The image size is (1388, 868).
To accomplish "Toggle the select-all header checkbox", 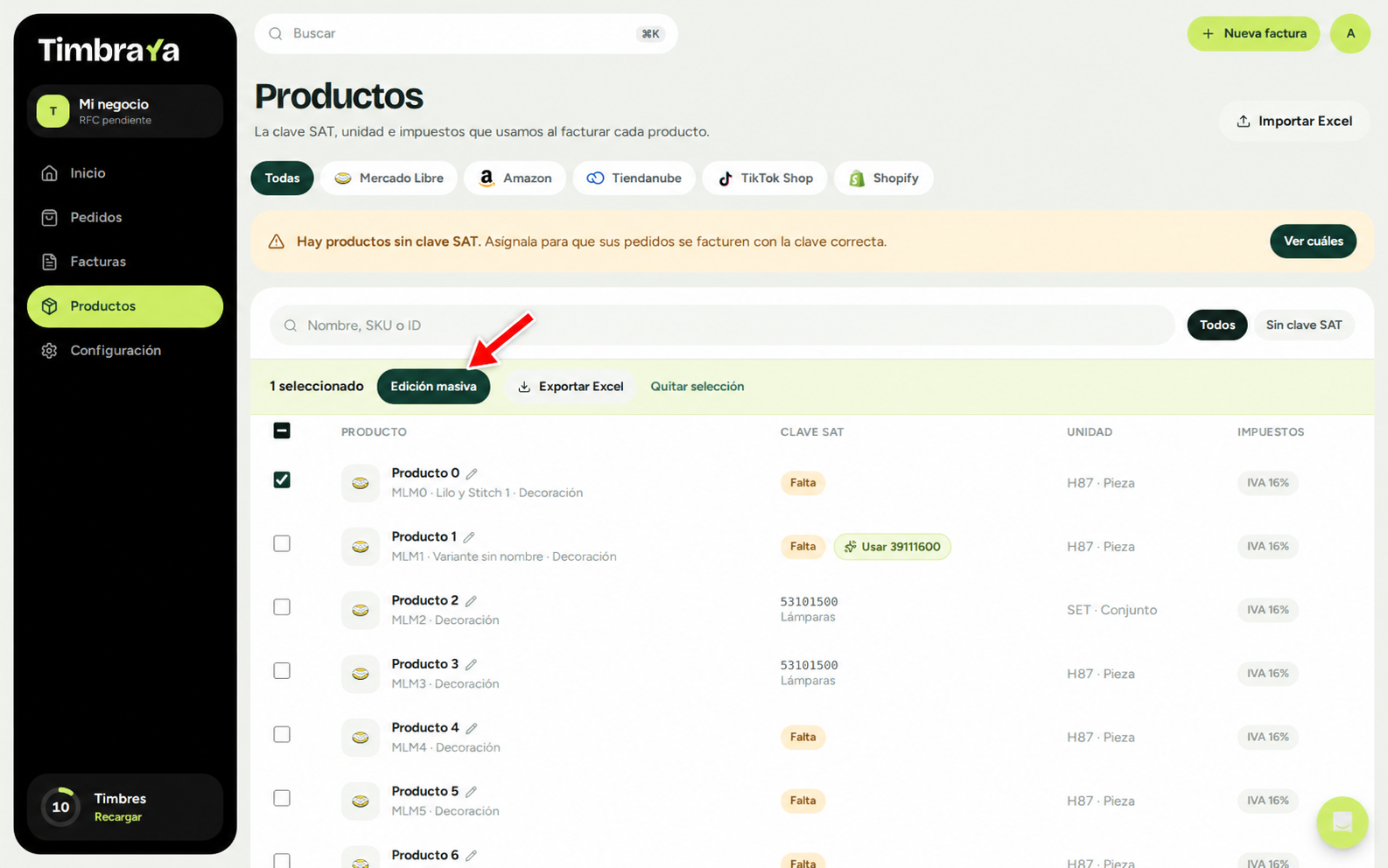I will click(x=282, y=430).
